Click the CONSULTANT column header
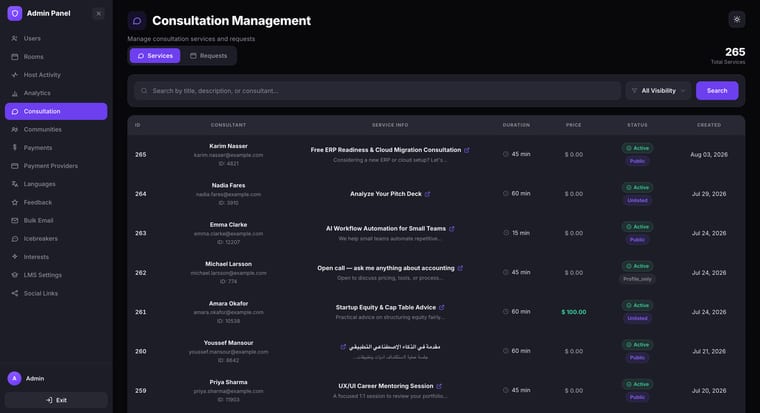Viewport: 760px width, 413px height. click(228, 125)
